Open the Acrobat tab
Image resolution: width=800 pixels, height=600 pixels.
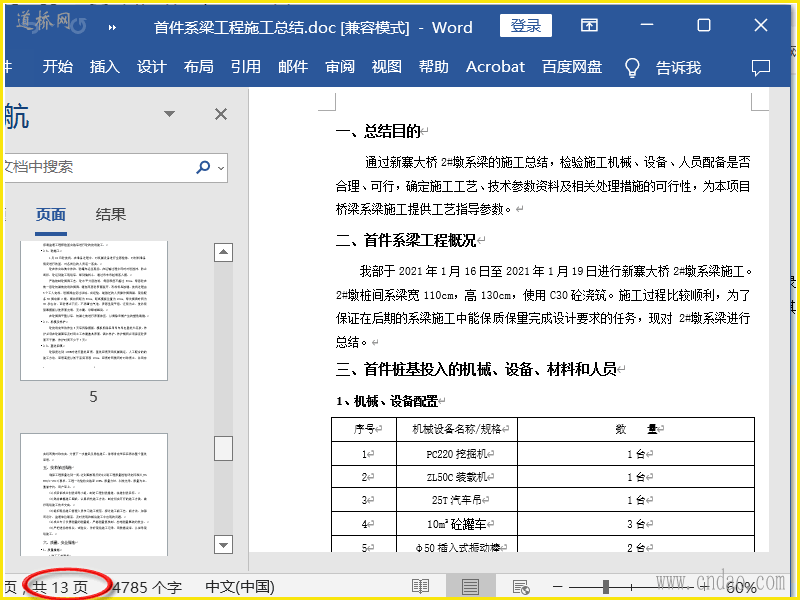click(495, 67)
